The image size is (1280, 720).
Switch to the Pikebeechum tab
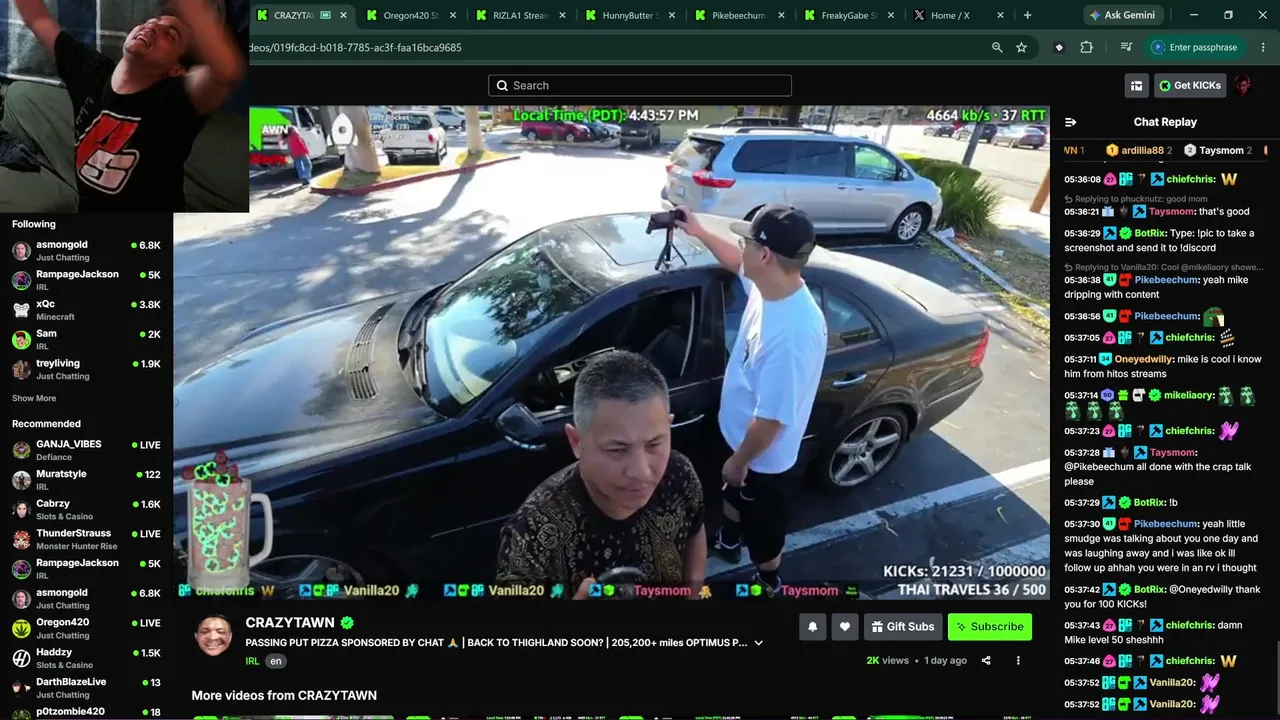point(737,15)
